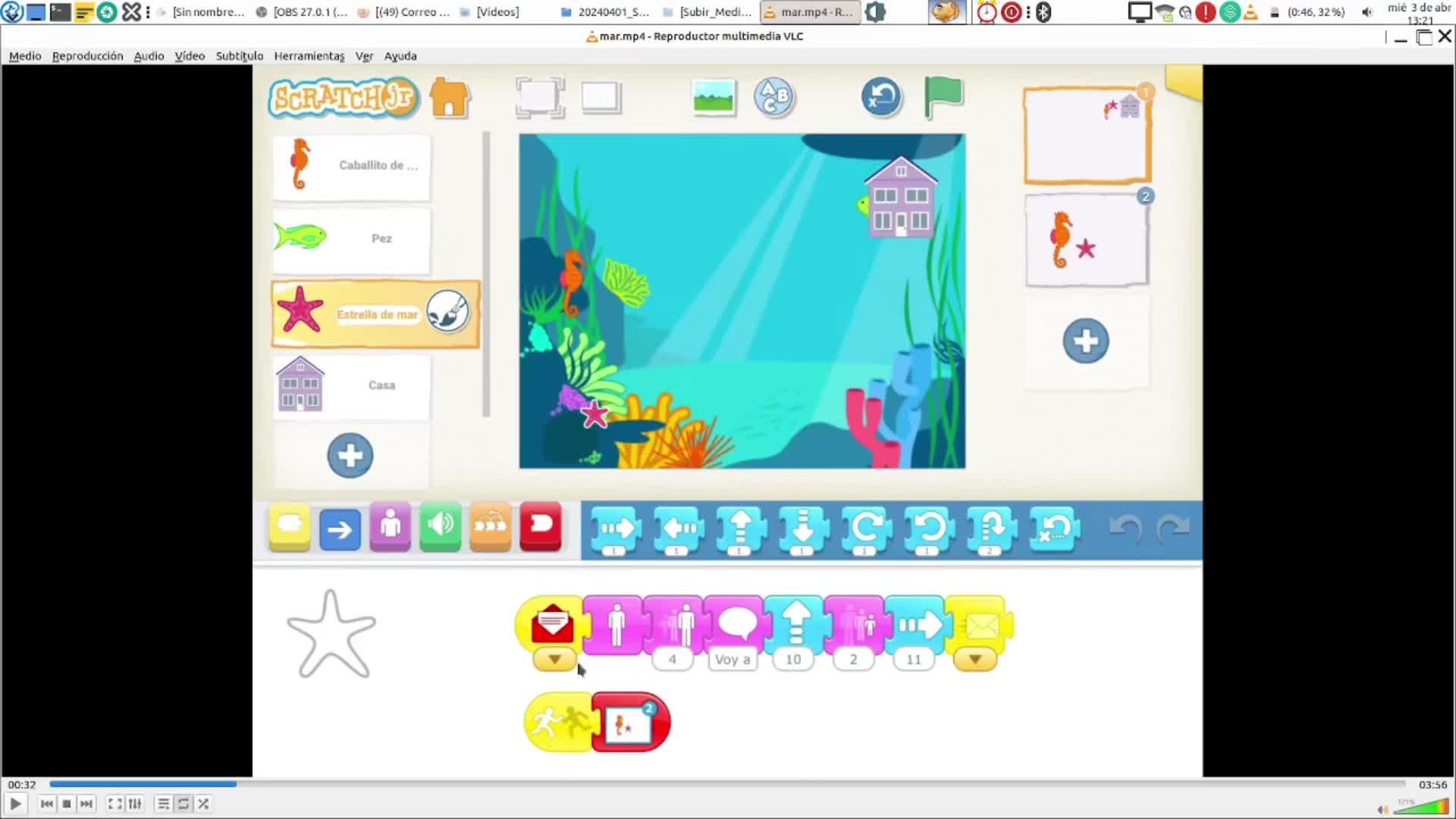Click the add text ABC icon
This screenshot has height=819, width=1456.
tap(773, 98)
